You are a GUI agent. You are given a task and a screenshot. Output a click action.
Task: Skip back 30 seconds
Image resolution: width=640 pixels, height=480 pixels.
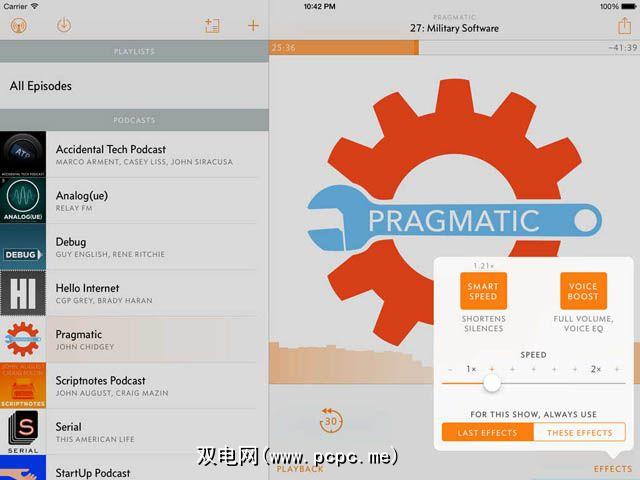(x=331, y=420)
